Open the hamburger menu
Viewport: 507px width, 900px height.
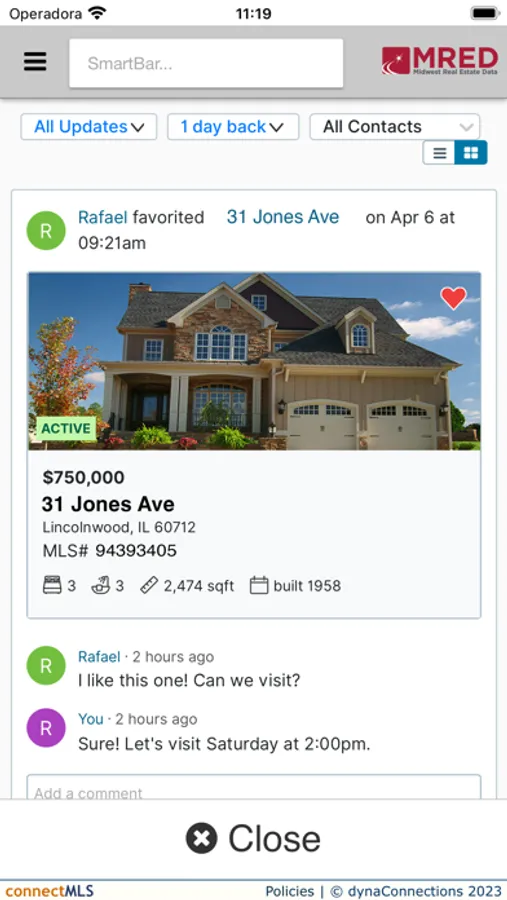click(35, 62)
